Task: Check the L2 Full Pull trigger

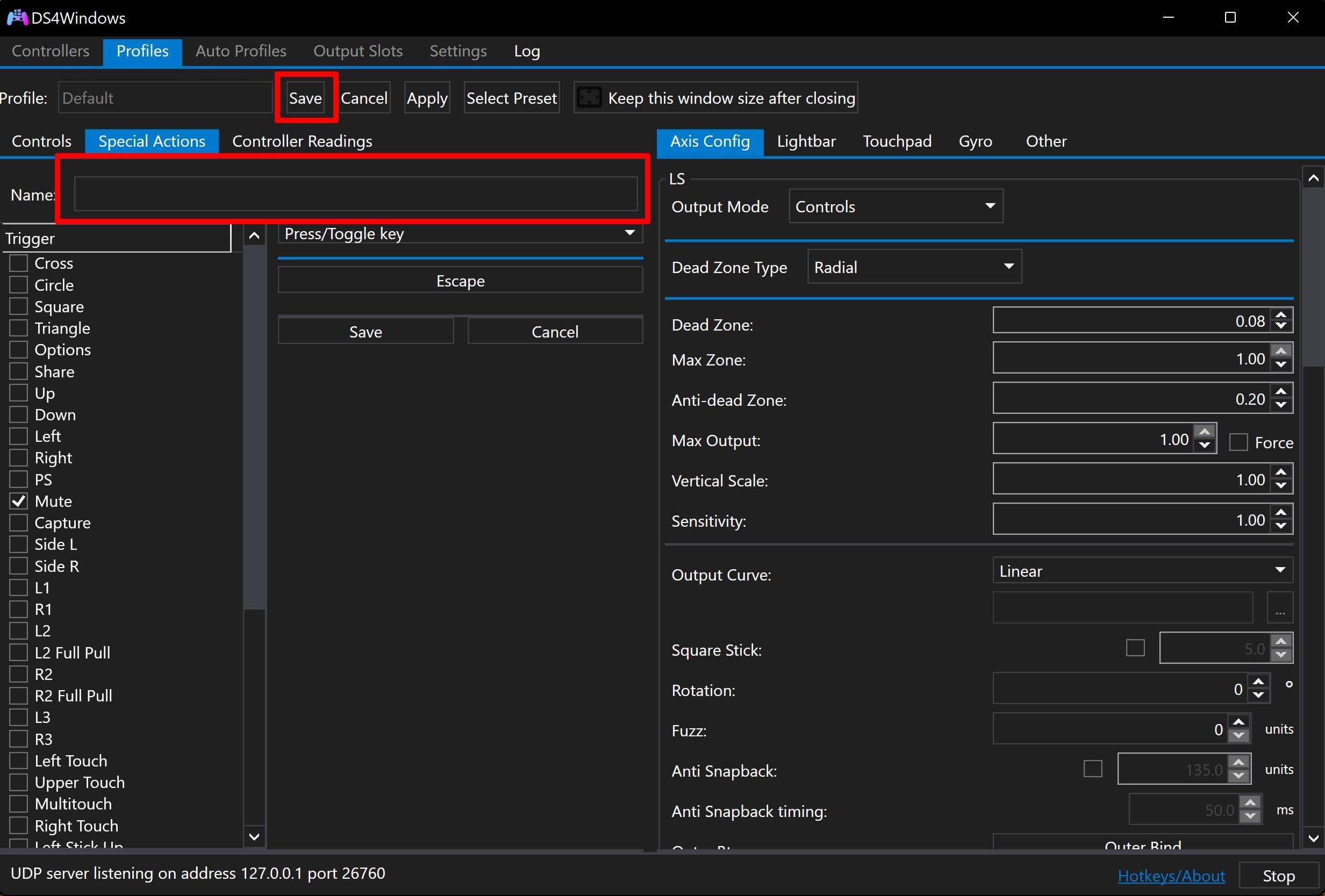Action: tap(19, 652)
